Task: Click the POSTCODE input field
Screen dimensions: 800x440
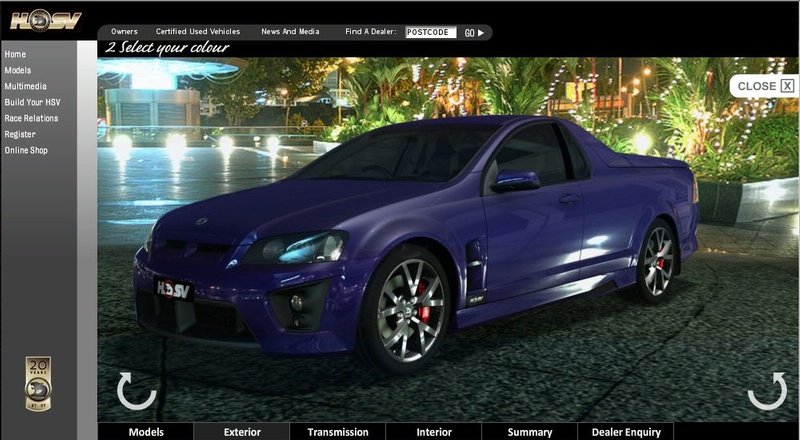Action: click(x=431, y=32)
